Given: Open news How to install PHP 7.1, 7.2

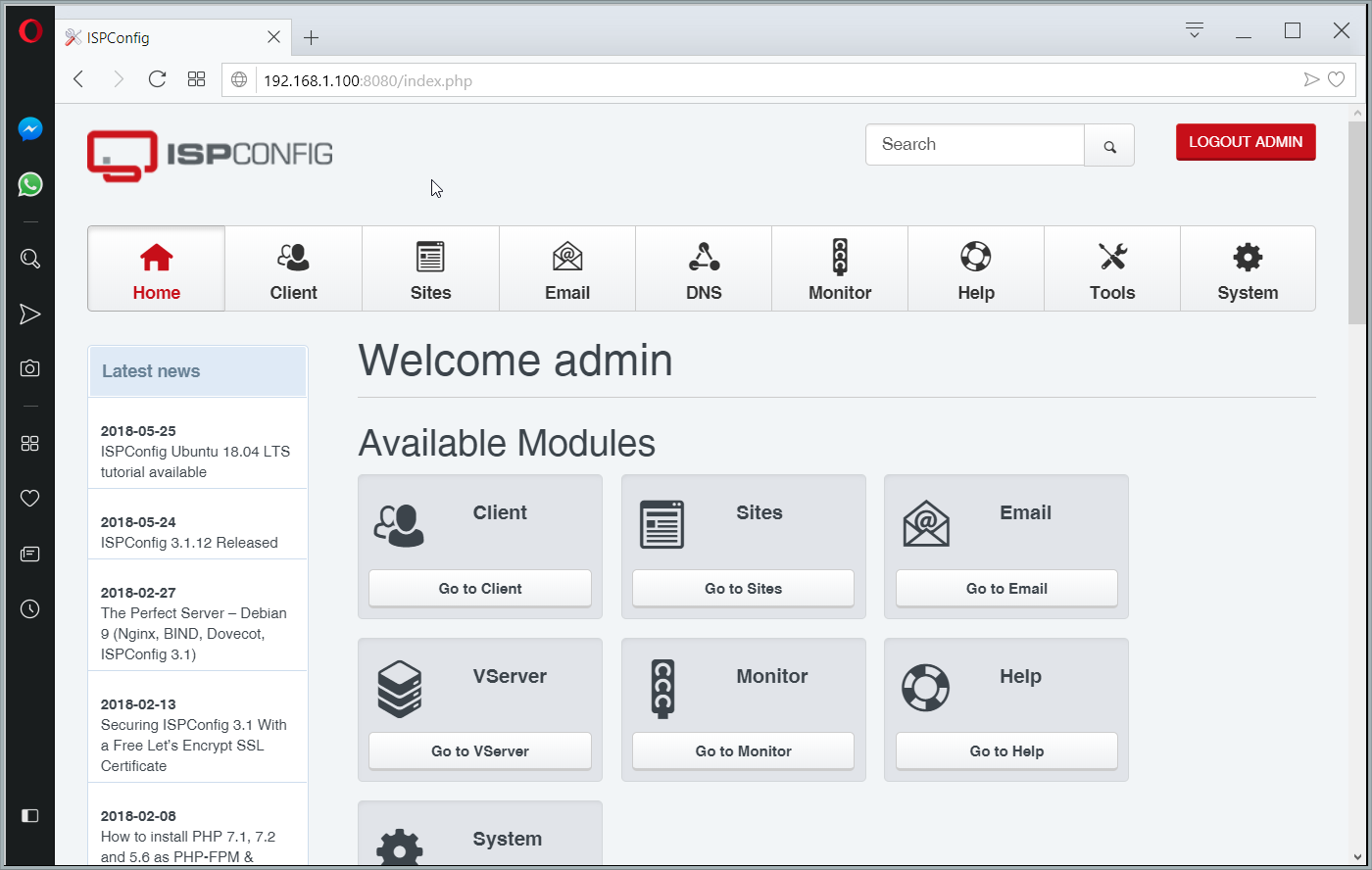Looking at the screenshot, I should coord(188,846).
